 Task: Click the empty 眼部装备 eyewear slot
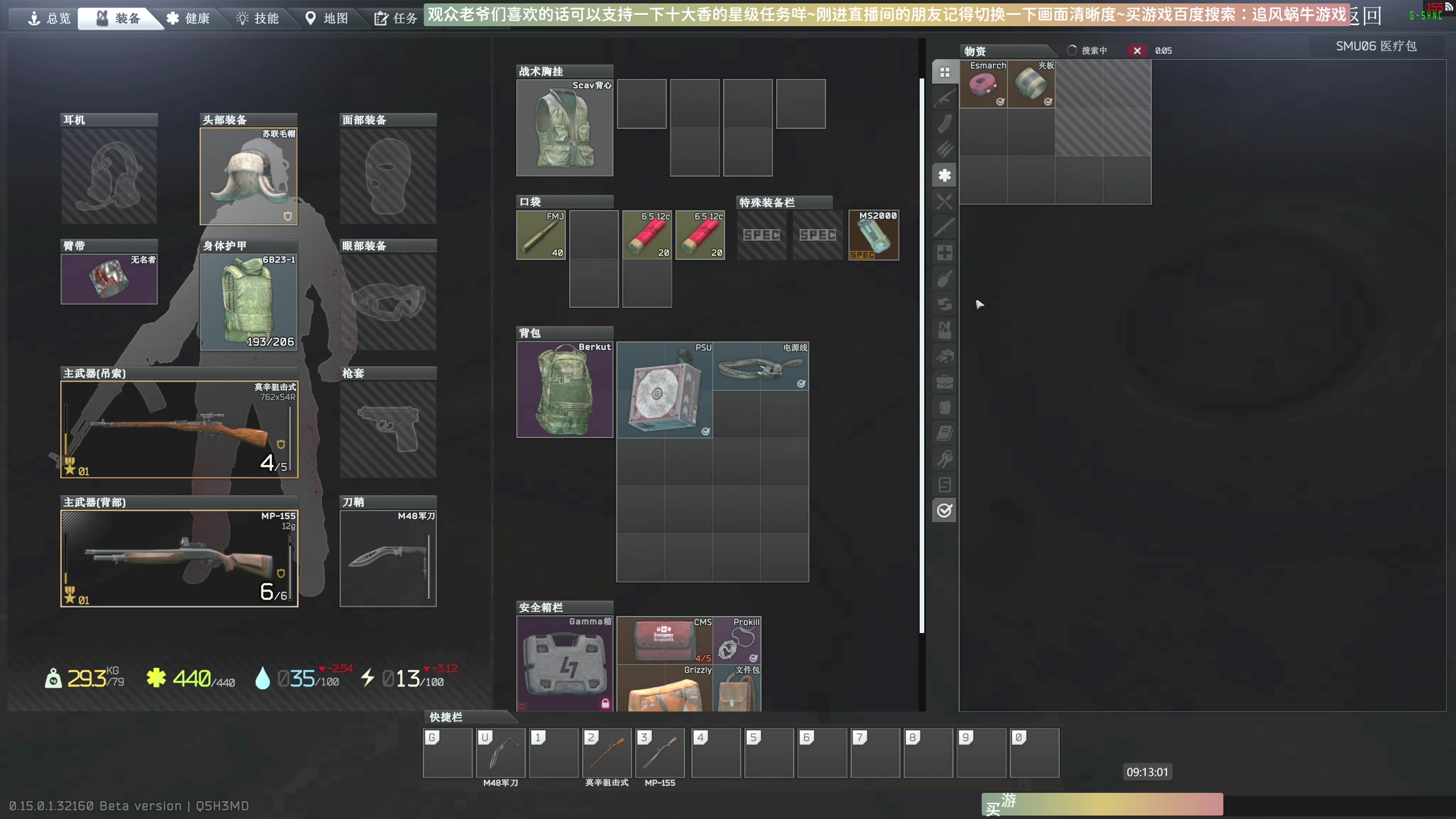[388, 302]
